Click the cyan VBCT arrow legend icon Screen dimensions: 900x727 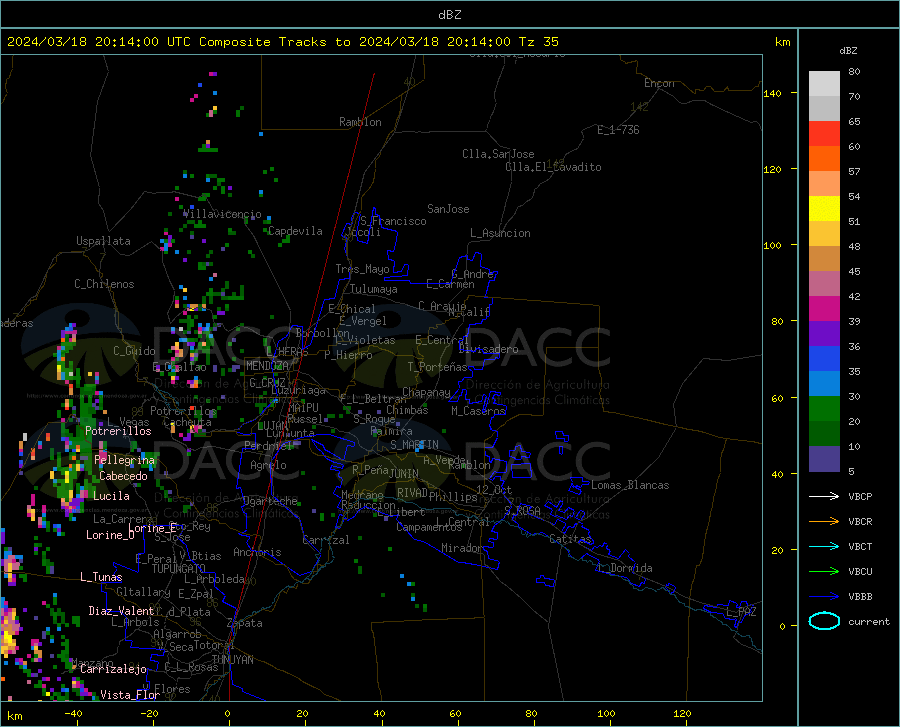point(824,546)
